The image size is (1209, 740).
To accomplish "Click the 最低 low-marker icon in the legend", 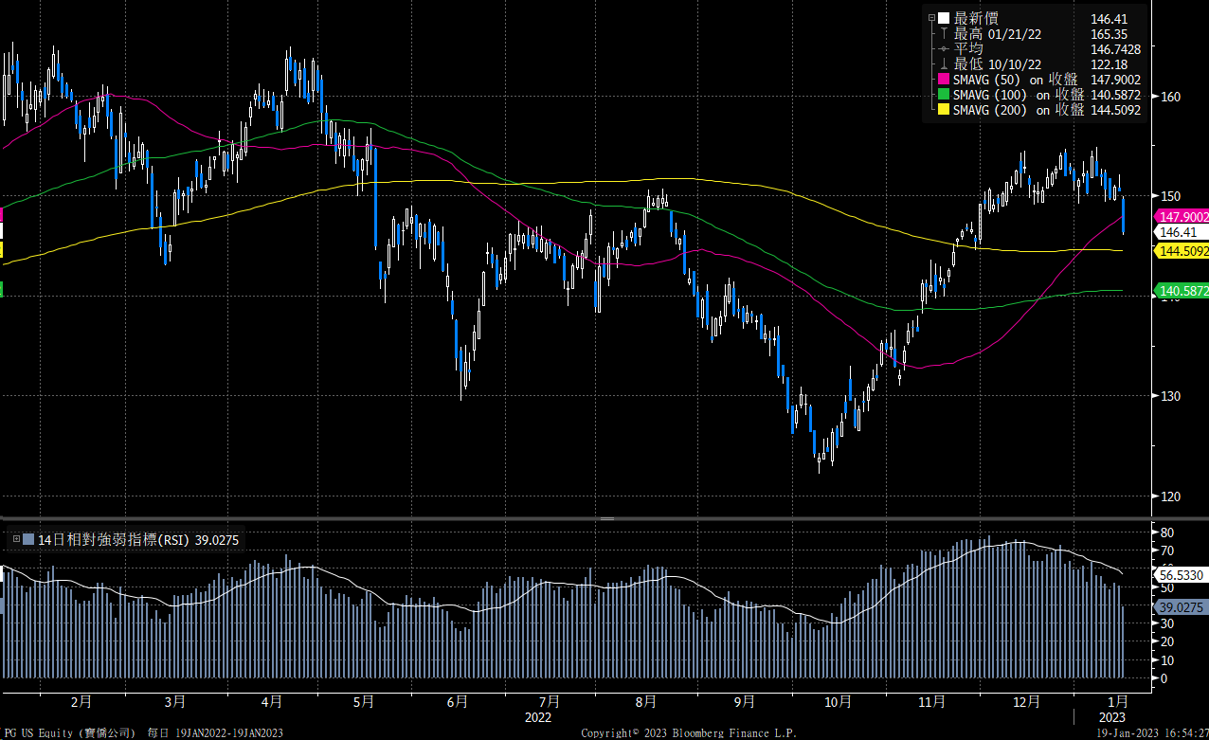I will (943, 62).
